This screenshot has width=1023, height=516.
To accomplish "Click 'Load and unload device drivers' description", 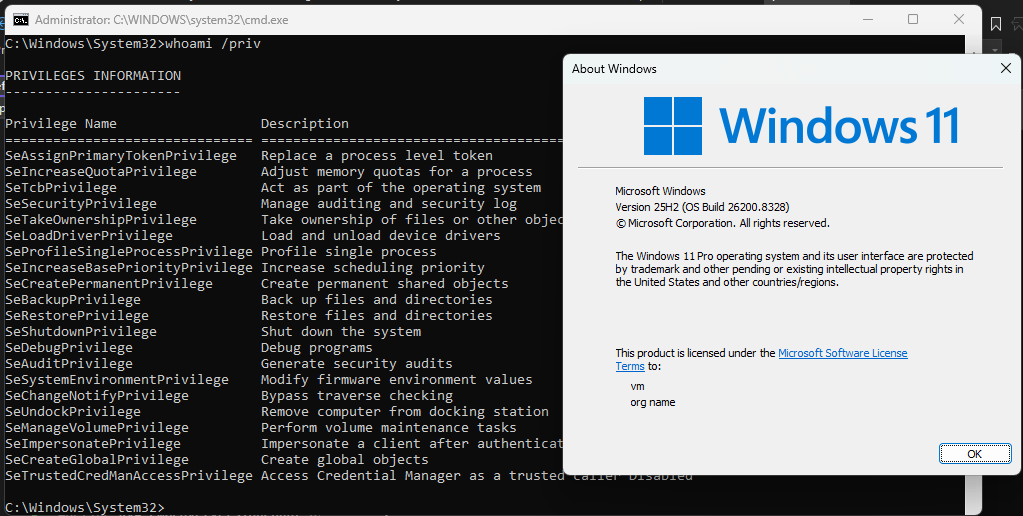I will click(381, 235).
